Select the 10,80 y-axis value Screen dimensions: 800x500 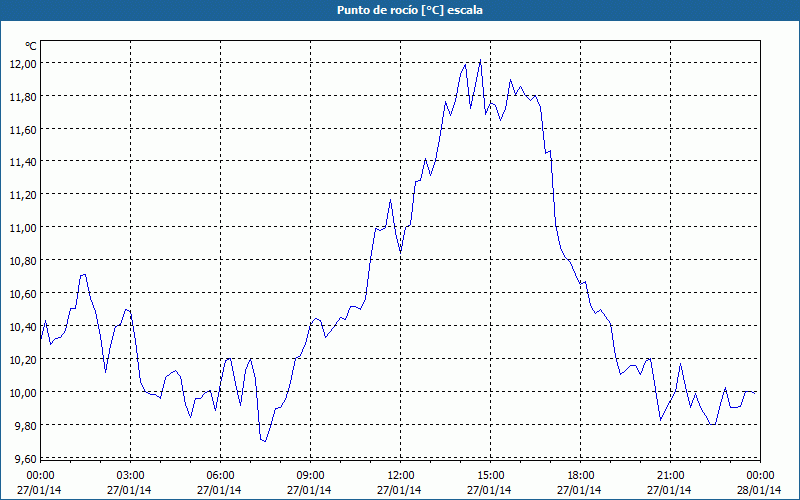tap(23, 261)
